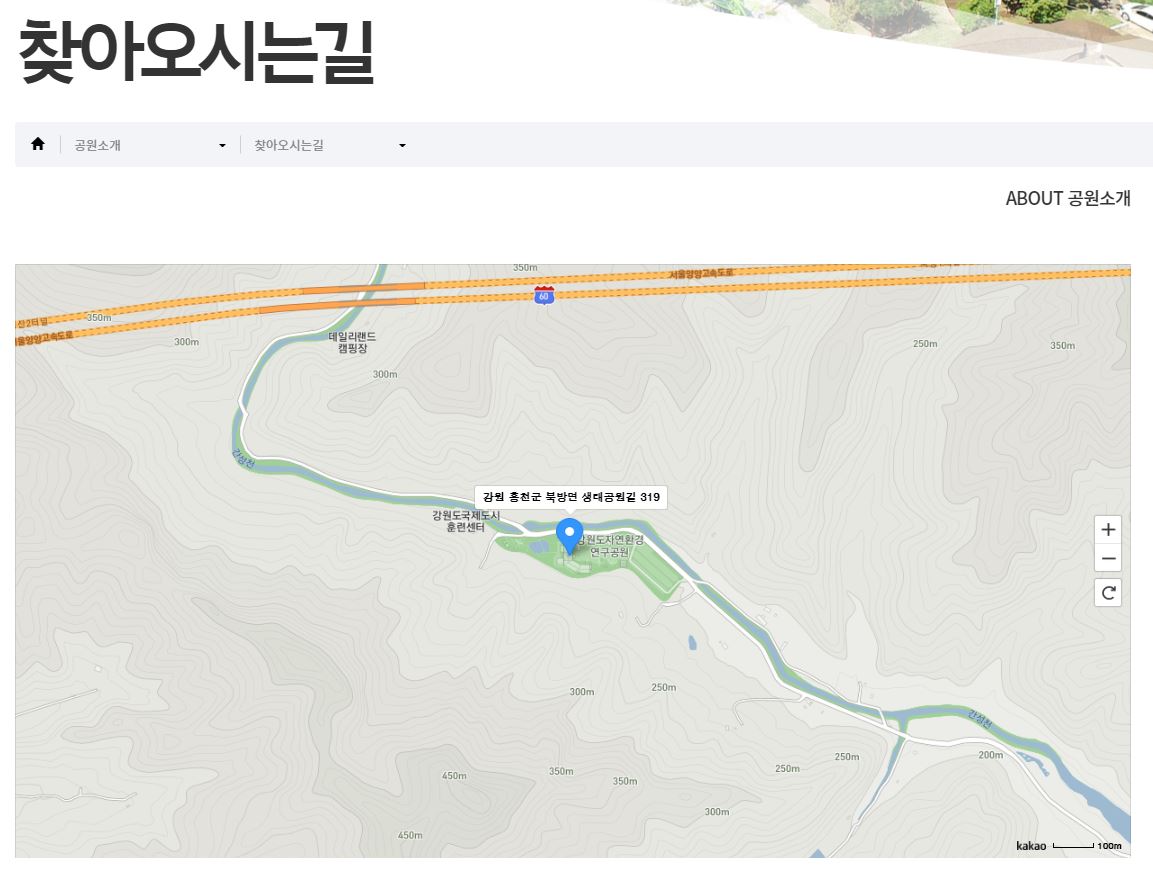This screenshot has width=1153, height=873.
Task: Click the 강원도자연환경 연구공원 map label
Action: 610,546
